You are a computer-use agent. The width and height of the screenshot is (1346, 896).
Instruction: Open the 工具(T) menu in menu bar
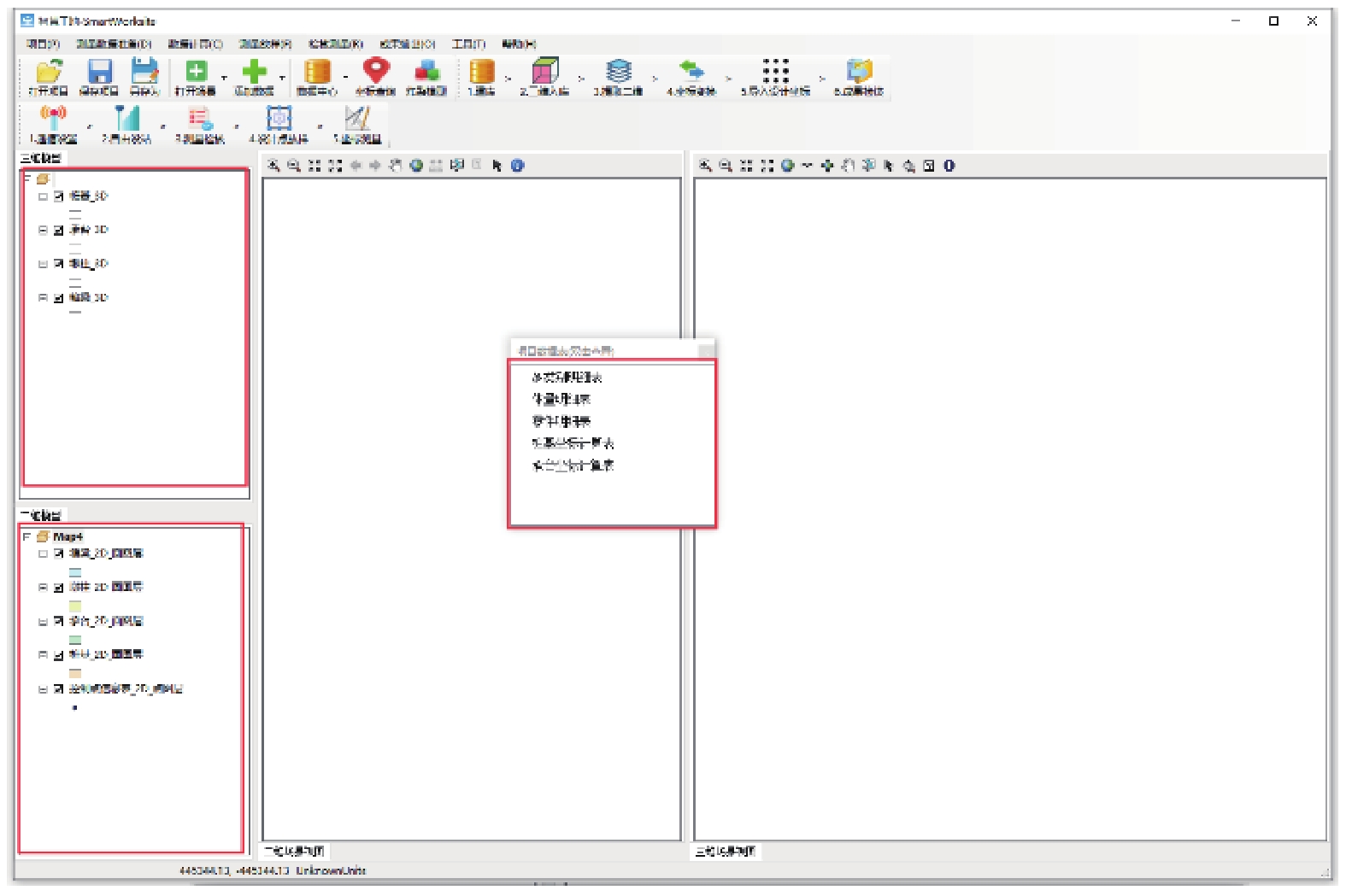coord(467,44)
